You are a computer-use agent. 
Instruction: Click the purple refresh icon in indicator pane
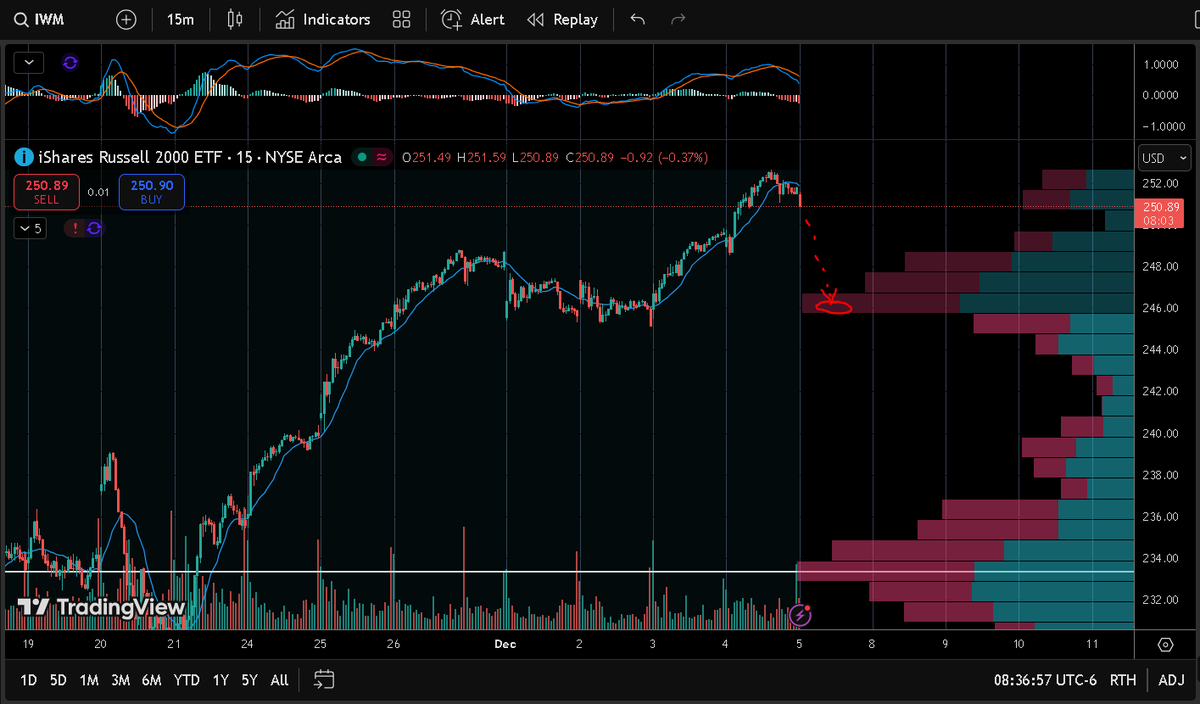click(70, 62)
